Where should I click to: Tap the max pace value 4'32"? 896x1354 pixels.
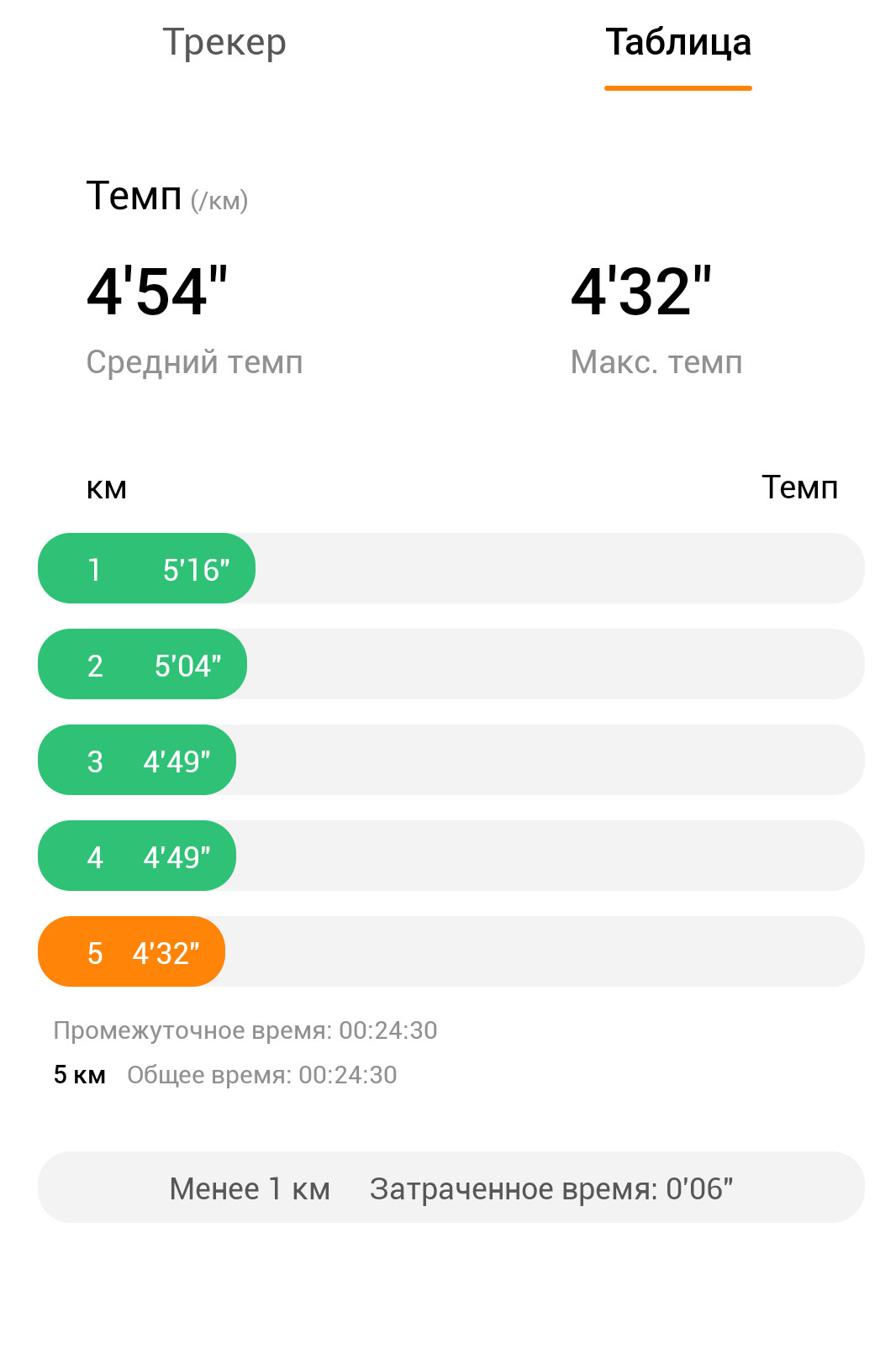tap(641, 292)
